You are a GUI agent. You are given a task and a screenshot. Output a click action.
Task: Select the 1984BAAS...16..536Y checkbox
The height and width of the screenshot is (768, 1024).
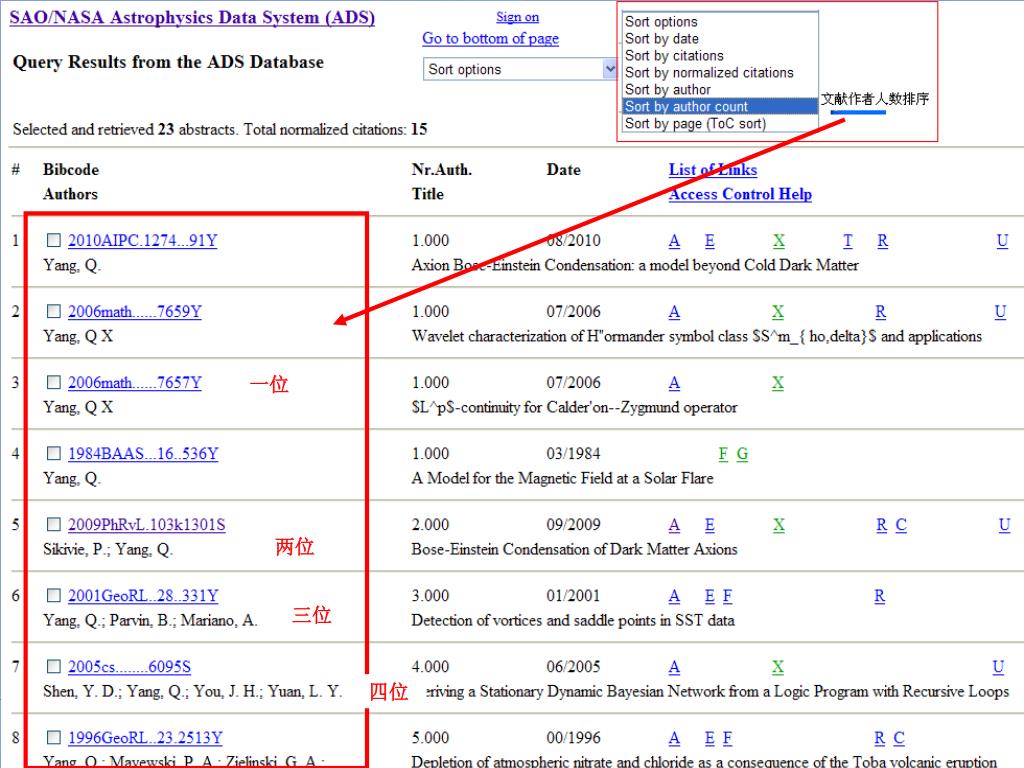pos(54,453)
